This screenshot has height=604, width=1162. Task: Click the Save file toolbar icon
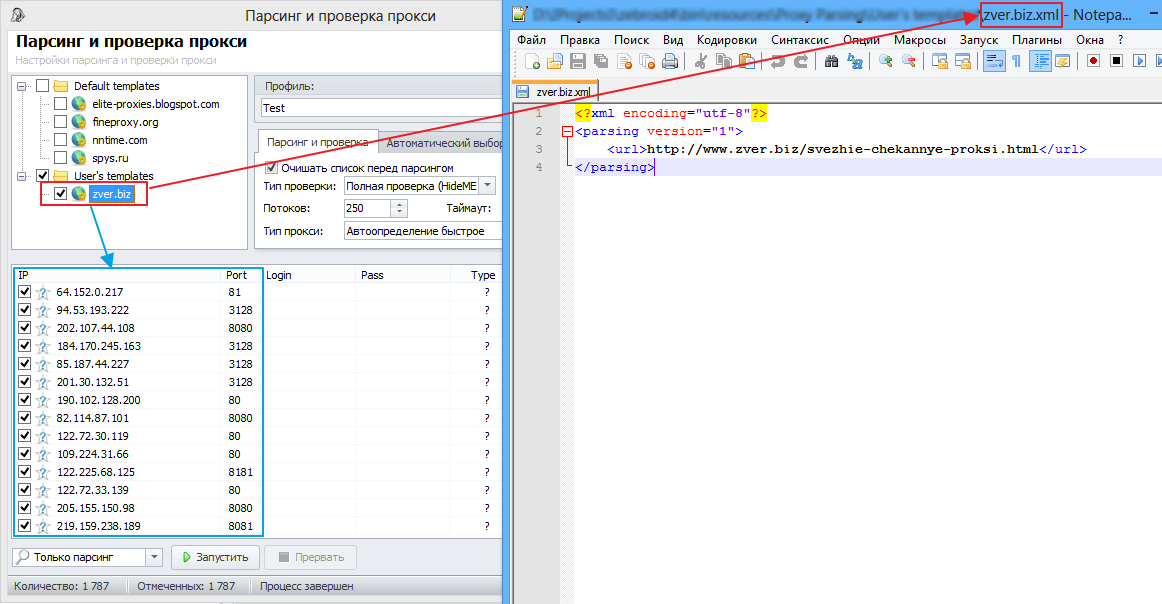click(x=579, y=61)
